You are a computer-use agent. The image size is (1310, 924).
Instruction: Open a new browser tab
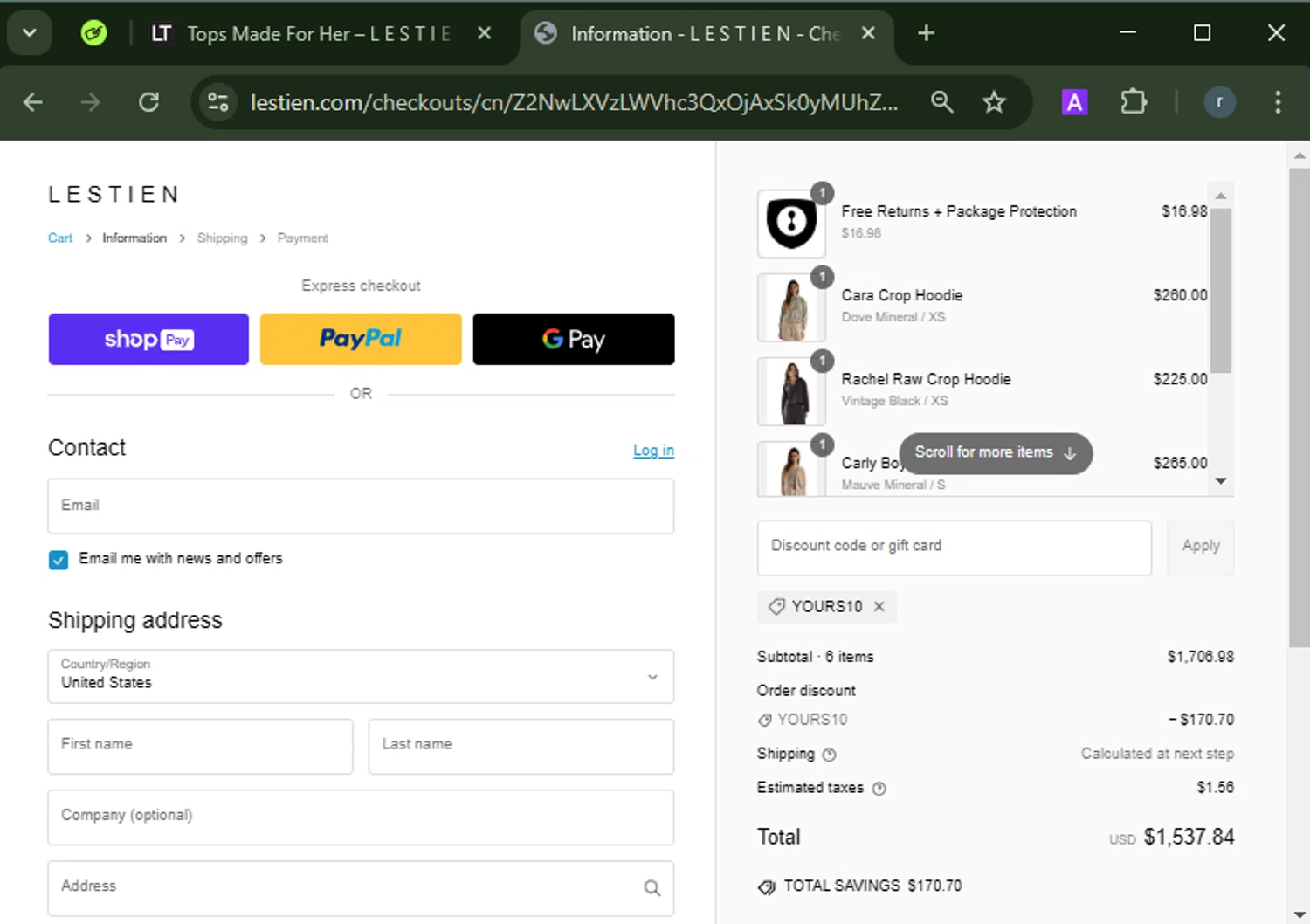927,33
